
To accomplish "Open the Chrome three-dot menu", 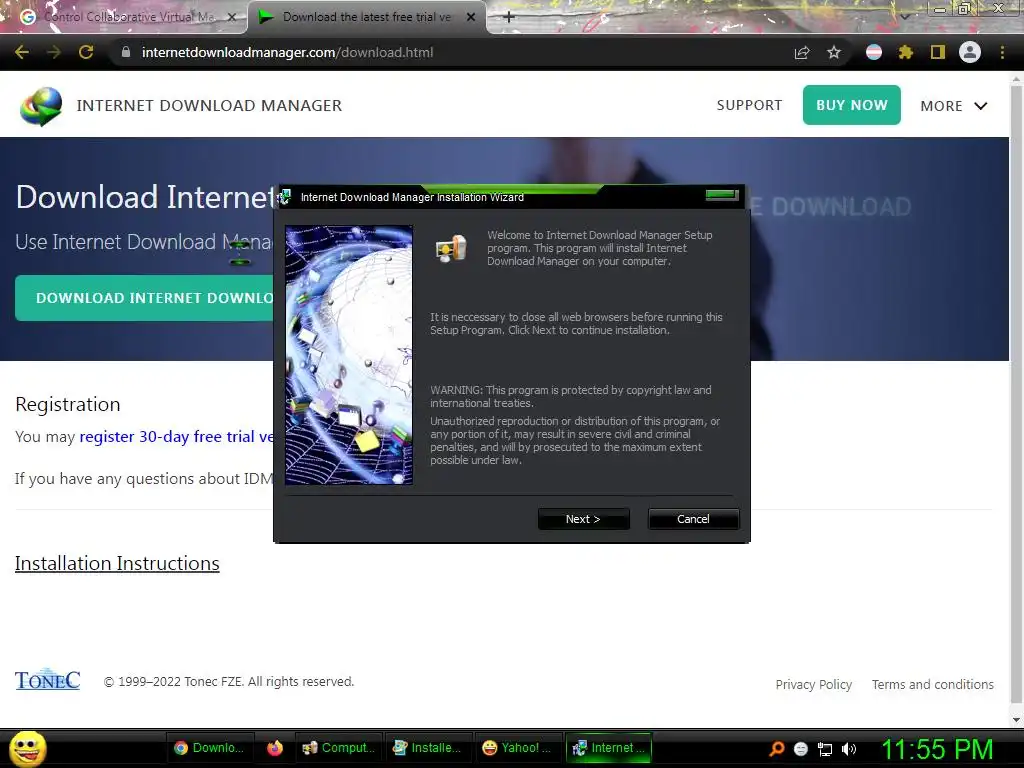I will coord(1002,52).
